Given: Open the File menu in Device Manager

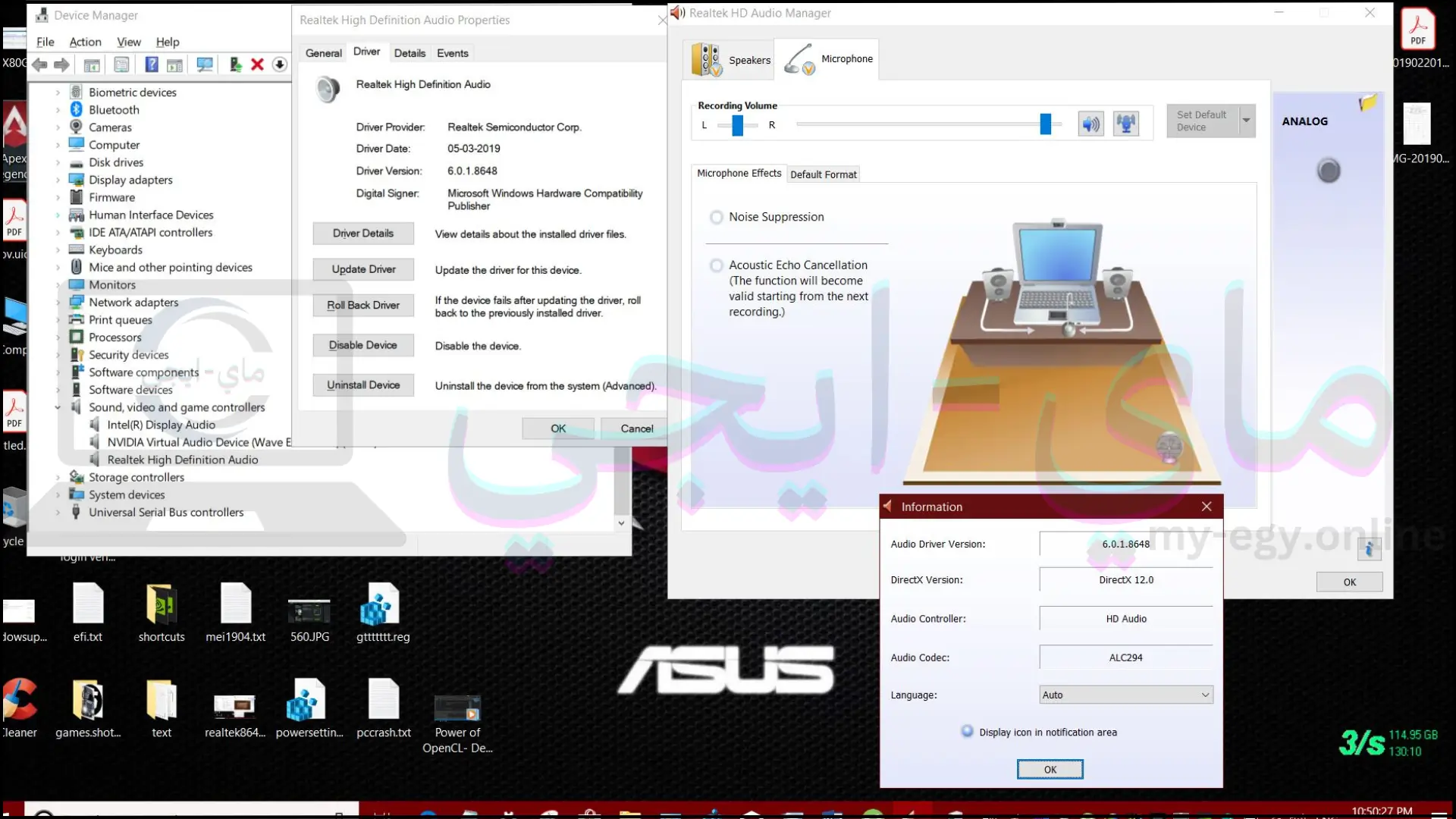Looking at the screenshot, I should [45, 42].
